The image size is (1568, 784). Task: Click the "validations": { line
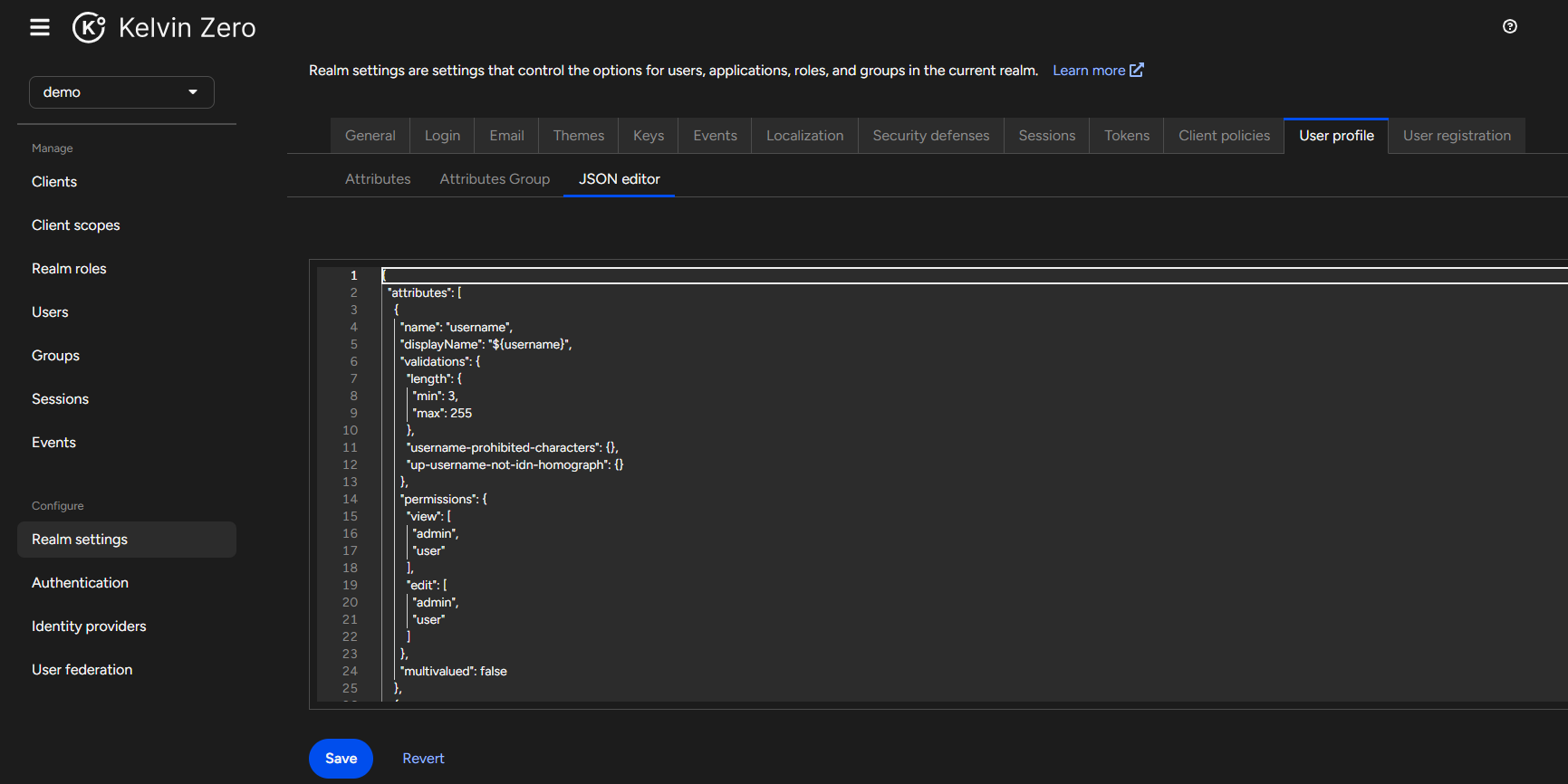pos(440,362)
